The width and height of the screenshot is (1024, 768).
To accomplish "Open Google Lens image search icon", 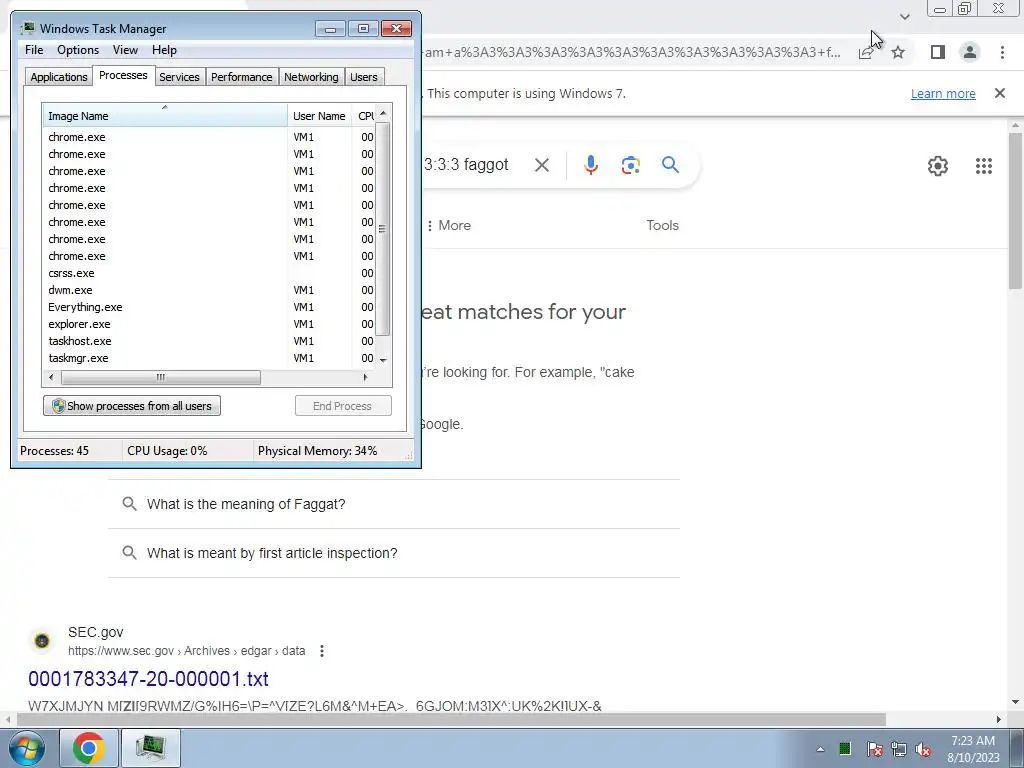I will tap(630, 165).
